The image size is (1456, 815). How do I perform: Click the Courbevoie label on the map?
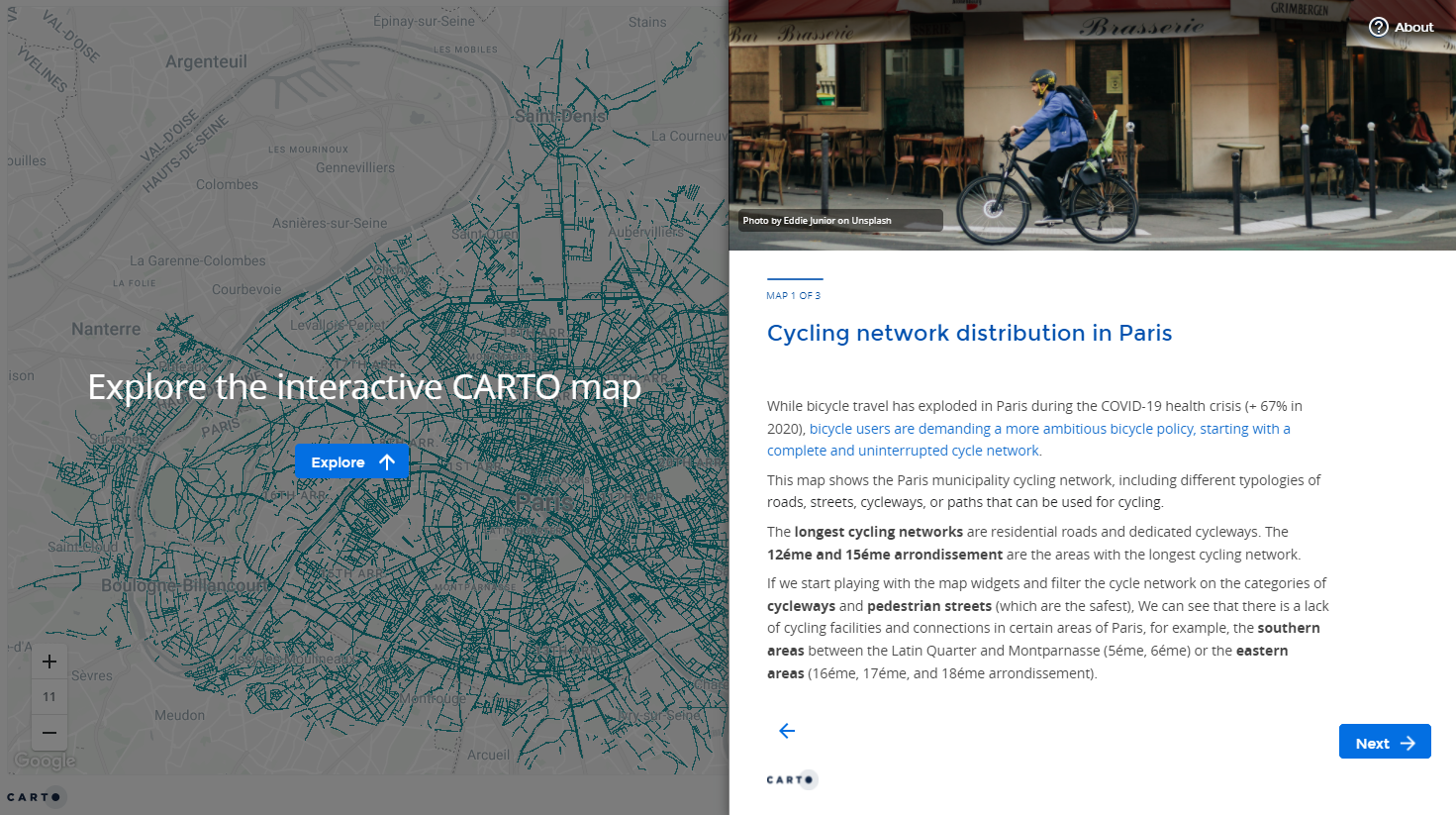tap(246, 290)
